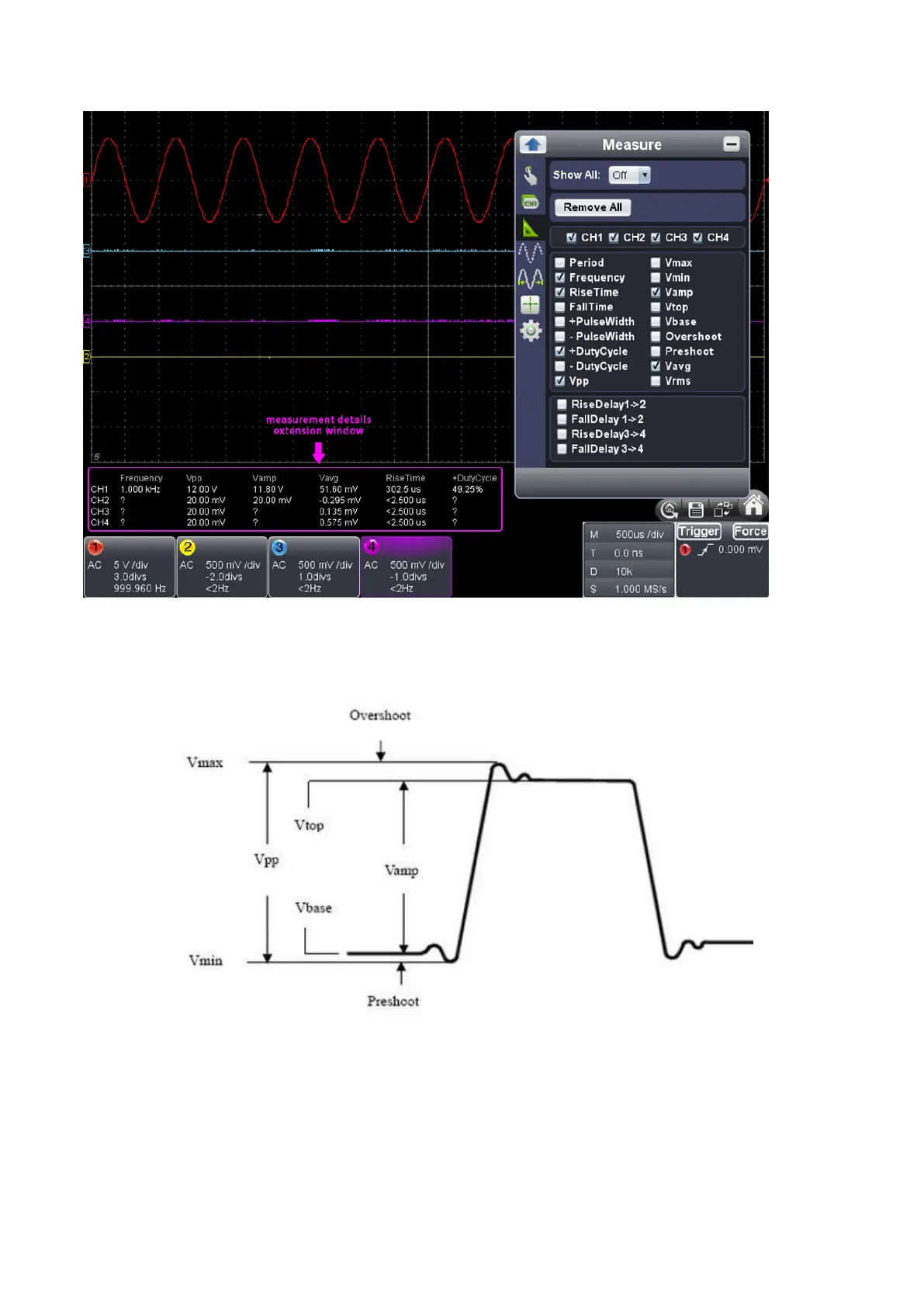Enable the Preshoot measurement
Image resolution: width=924 pixels, height=1307 pixels.
coord(656,352)
